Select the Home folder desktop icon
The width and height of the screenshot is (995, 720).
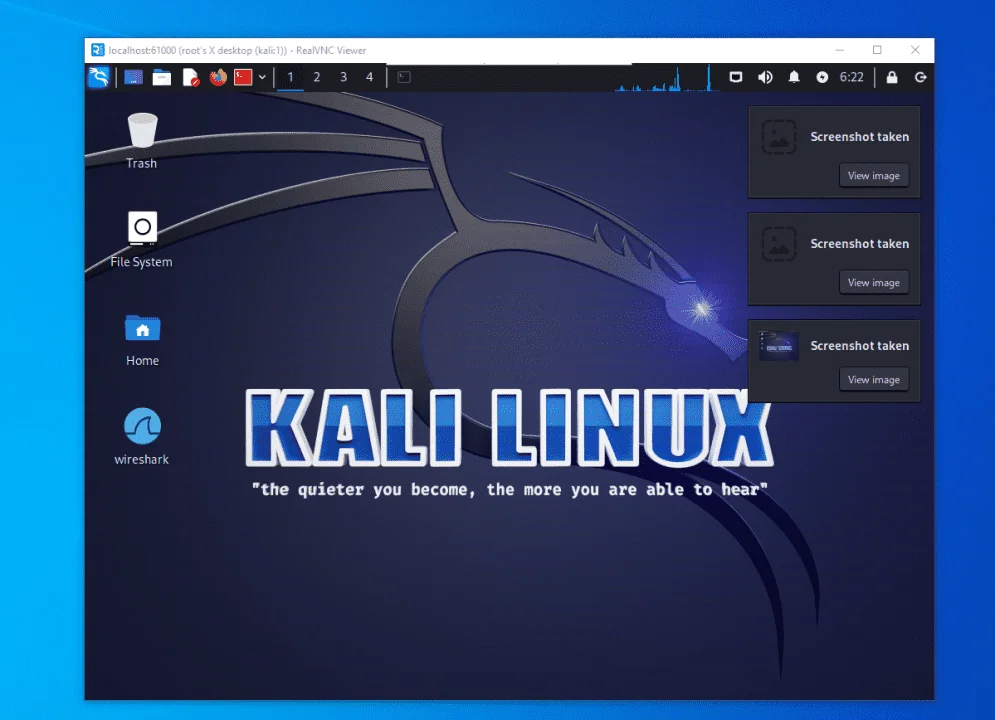(x=142, y=340)
